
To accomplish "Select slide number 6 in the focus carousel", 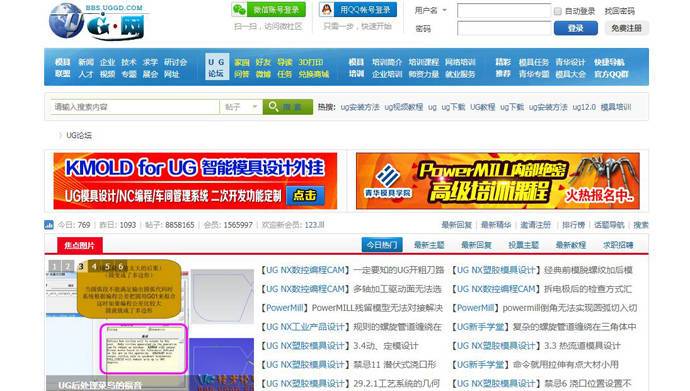I will [121, 266].
